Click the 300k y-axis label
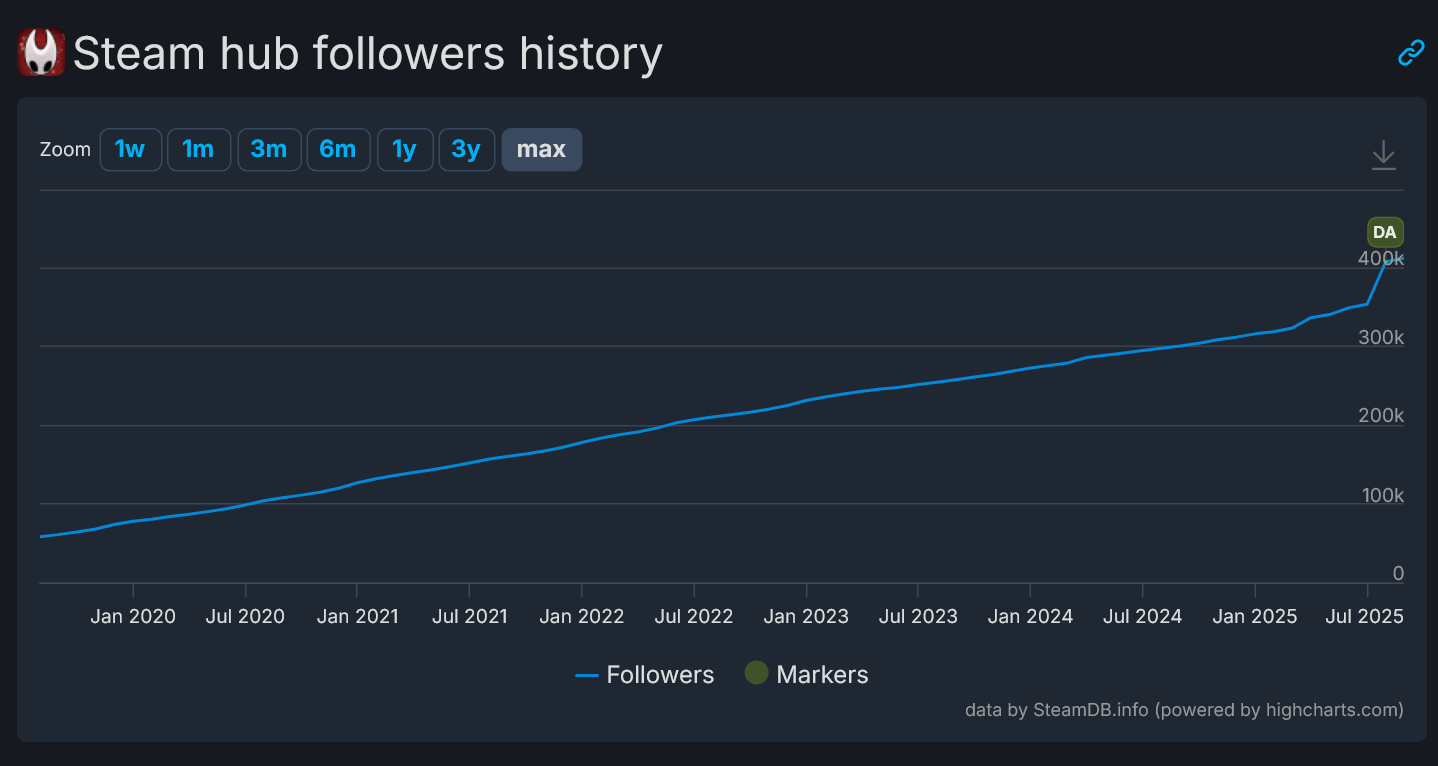The width and height of the screenshot is (1438, 766). point(1381,338)
